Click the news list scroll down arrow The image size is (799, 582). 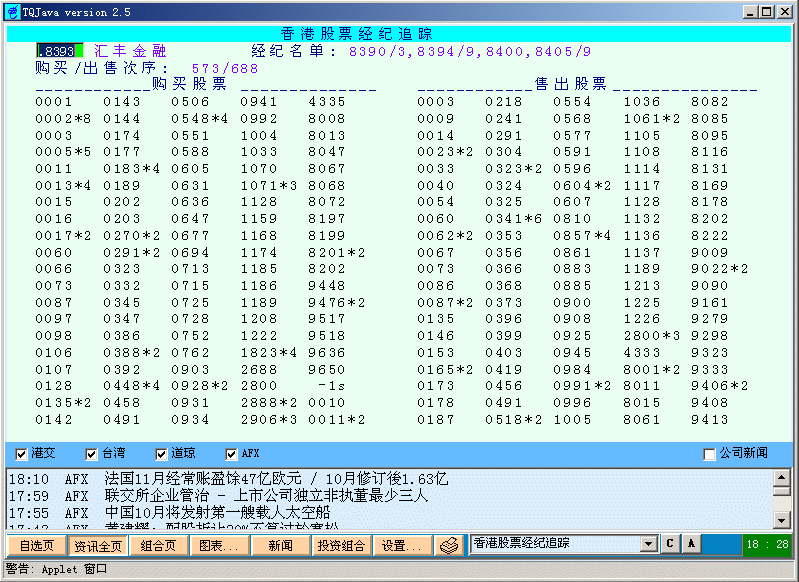pyautogui.click(x=782, y=520)
